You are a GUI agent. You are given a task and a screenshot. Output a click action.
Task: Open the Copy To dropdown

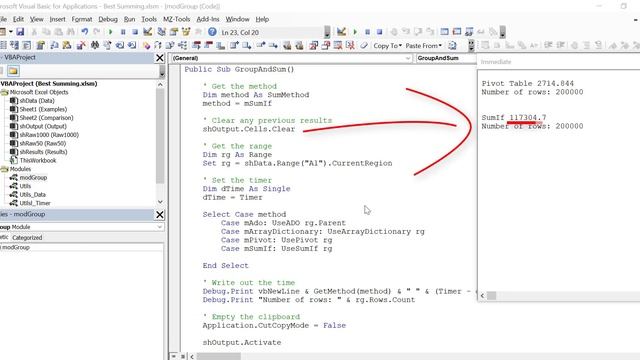click(x=387, y=46)
